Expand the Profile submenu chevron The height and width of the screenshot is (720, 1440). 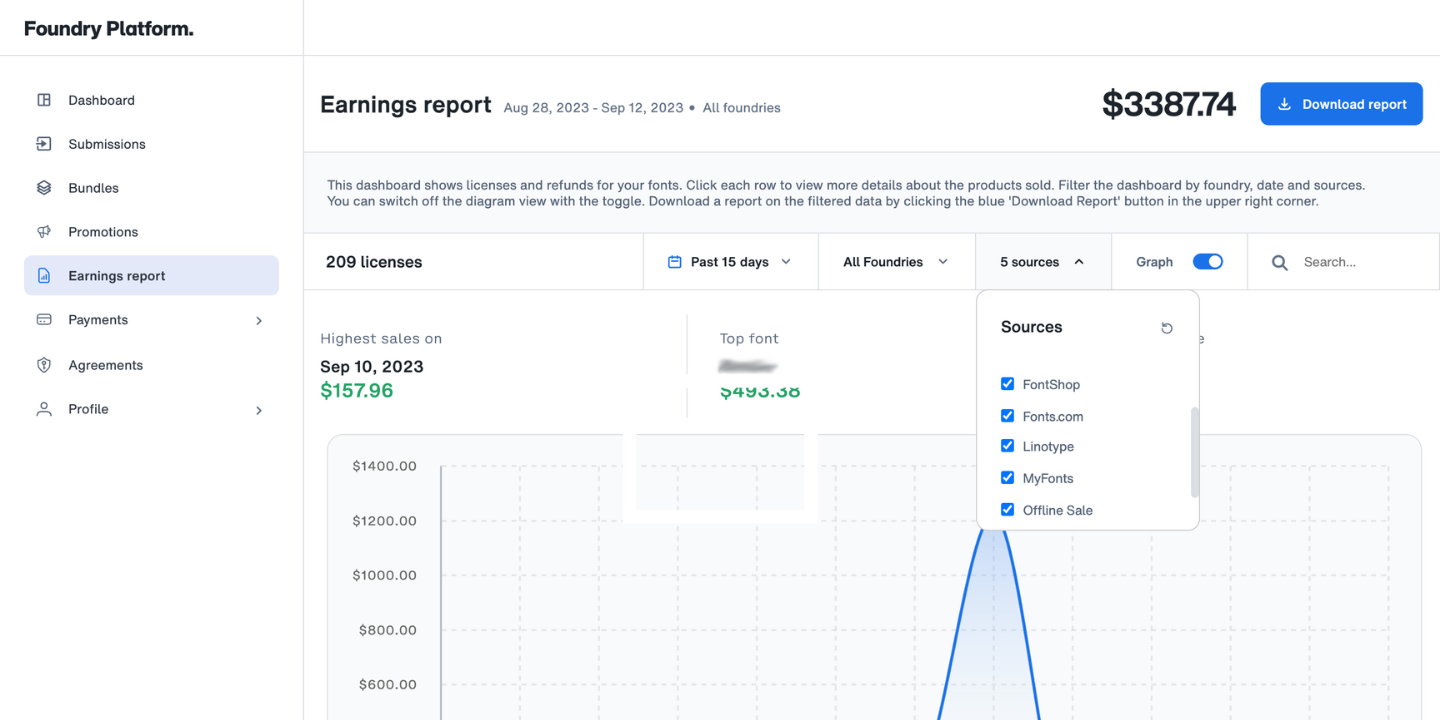coord(259,410)
